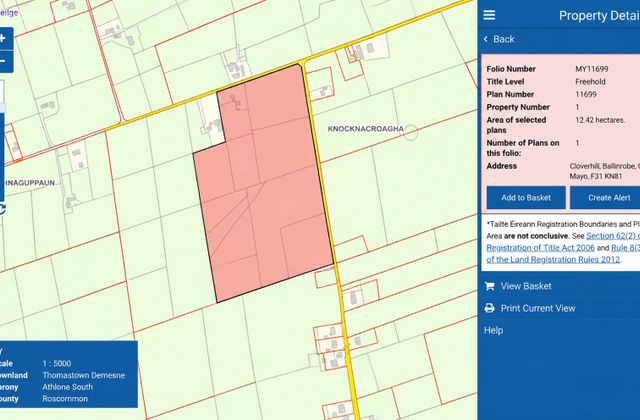Click the 1 : 5000 scale value
Screen dimensions: 640x420
[x=57, y=363]
